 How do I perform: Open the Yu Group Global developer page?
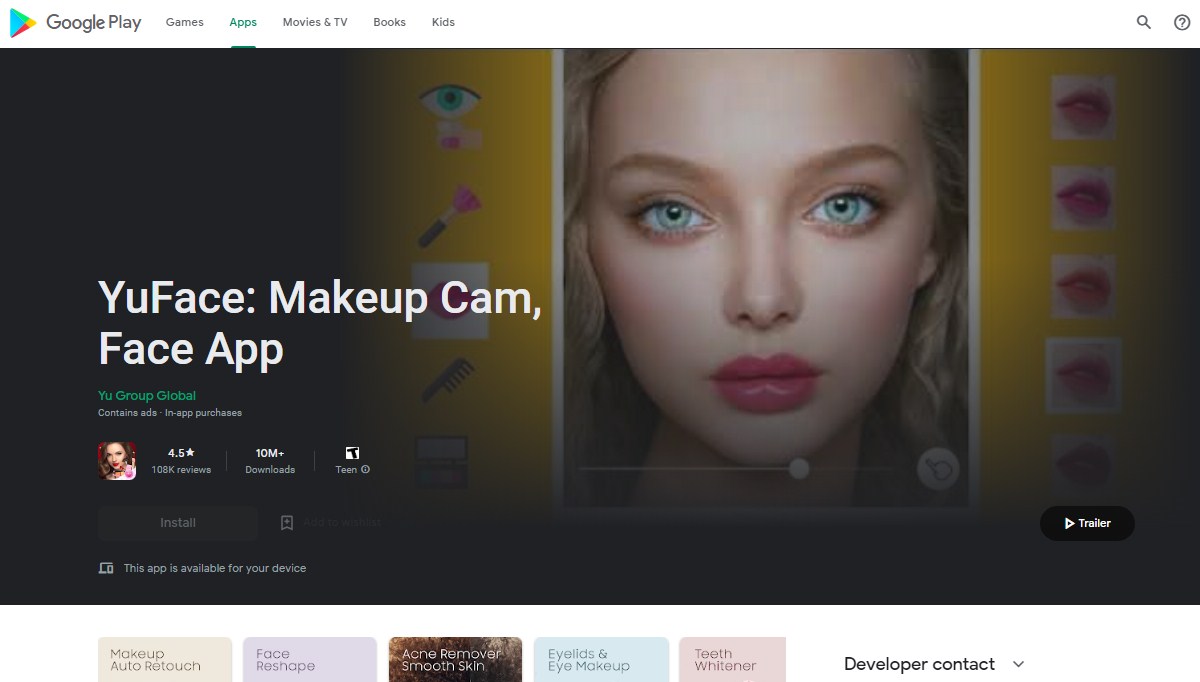[x=147, y=396]
